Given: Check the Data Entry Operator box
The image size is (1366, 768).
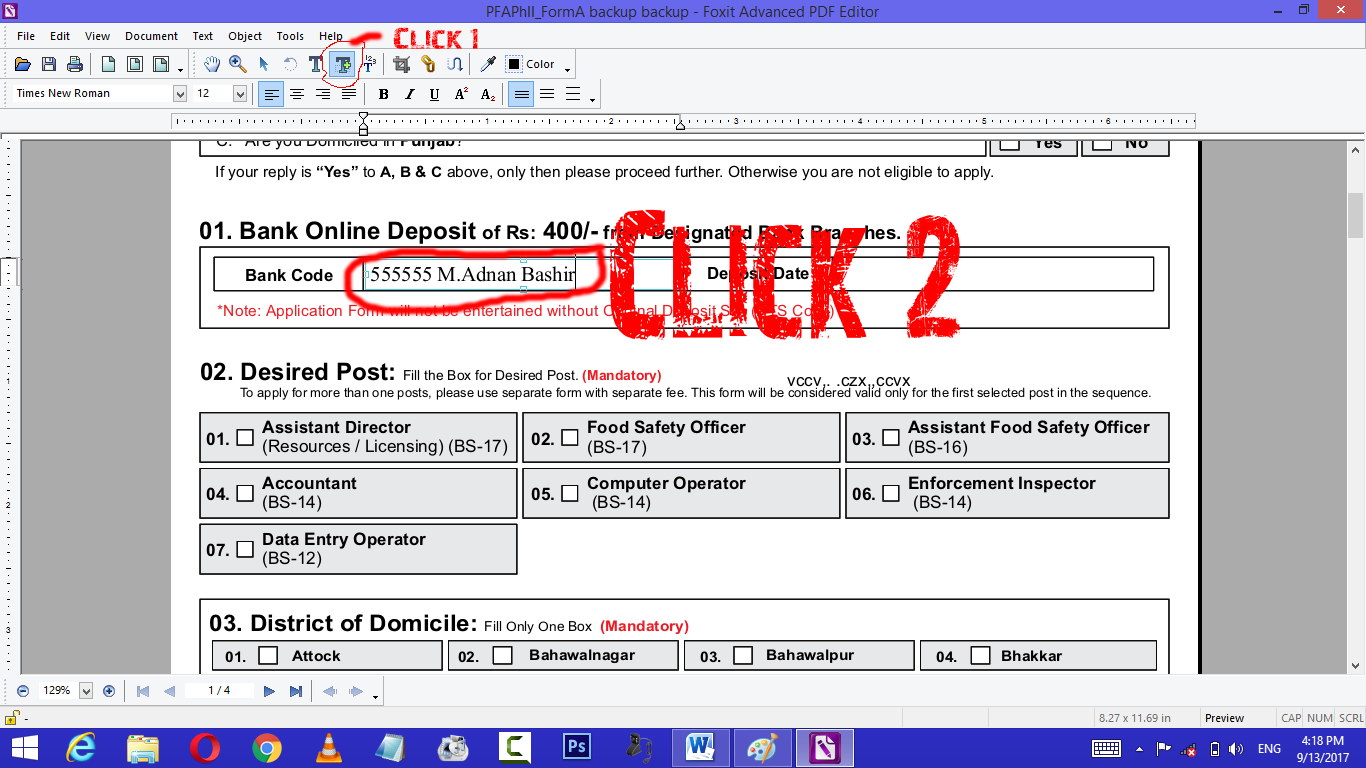Looking at the screenshot, I should 244,548.
